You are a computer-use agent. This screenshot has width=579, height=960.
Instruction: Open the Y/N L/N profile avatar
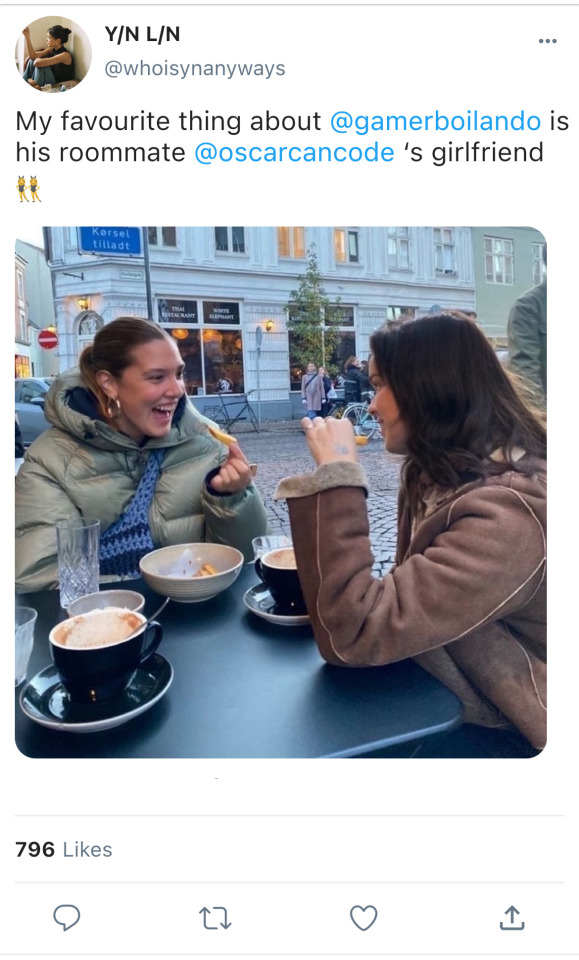coord(53,54)
